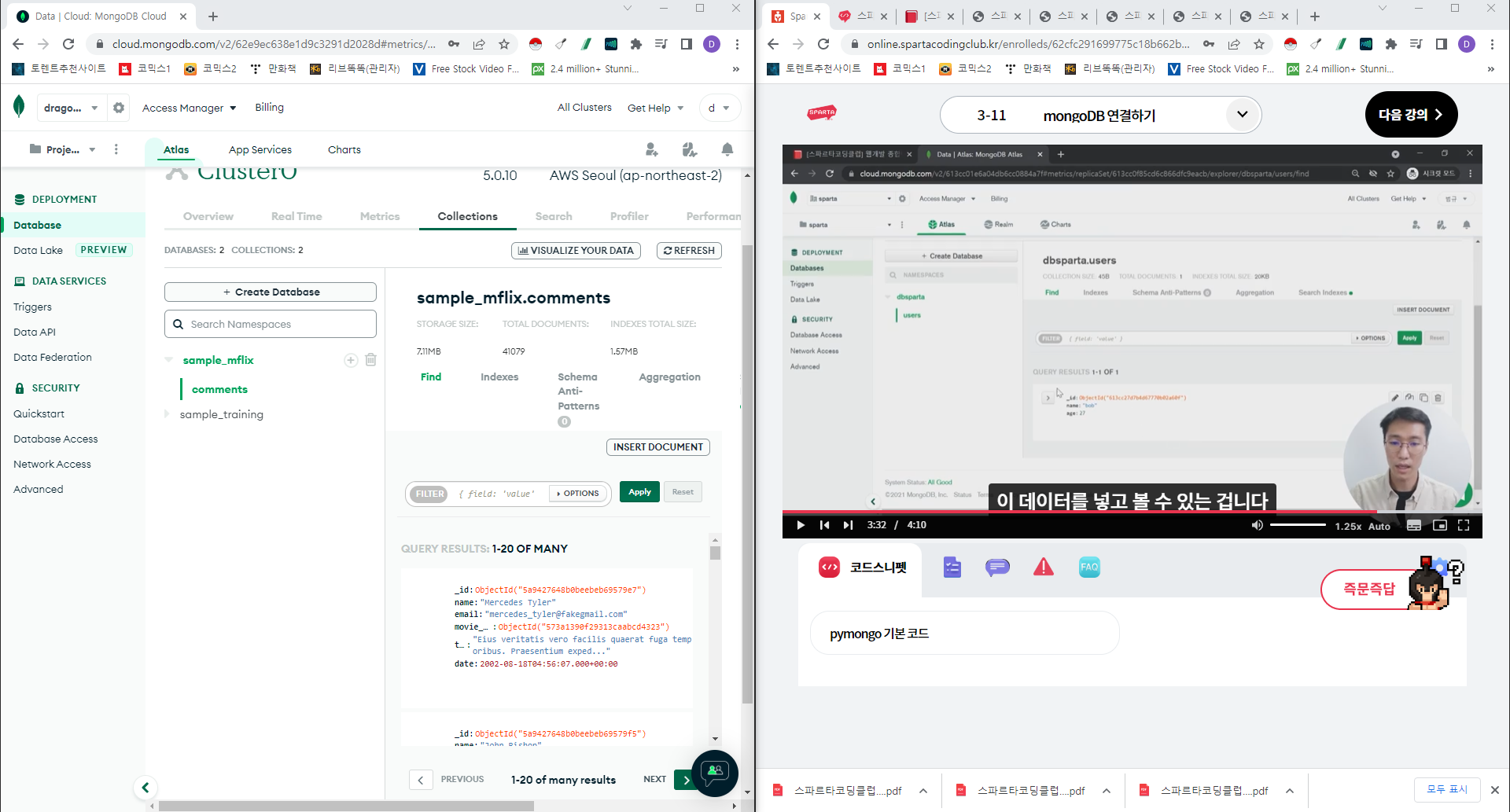Delete sample_mflix database via trash icon
The width and height of the screenshot is (1510, 812).
(370, 360)
